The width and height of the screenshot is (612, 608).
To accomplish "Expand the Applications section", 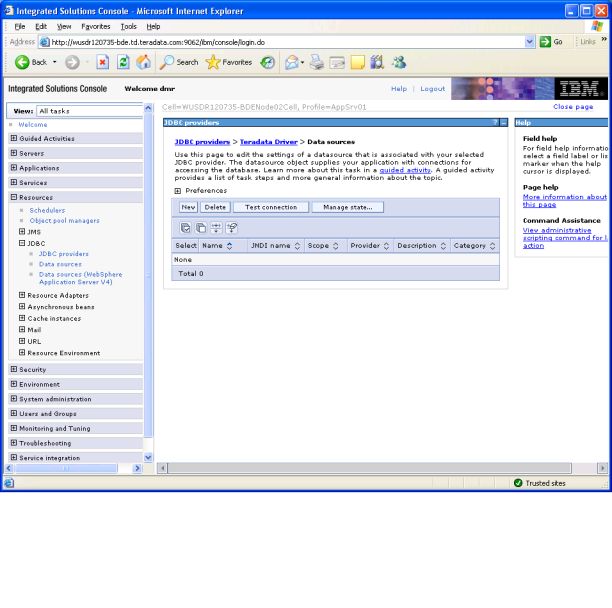I will (x=14, y=168).
